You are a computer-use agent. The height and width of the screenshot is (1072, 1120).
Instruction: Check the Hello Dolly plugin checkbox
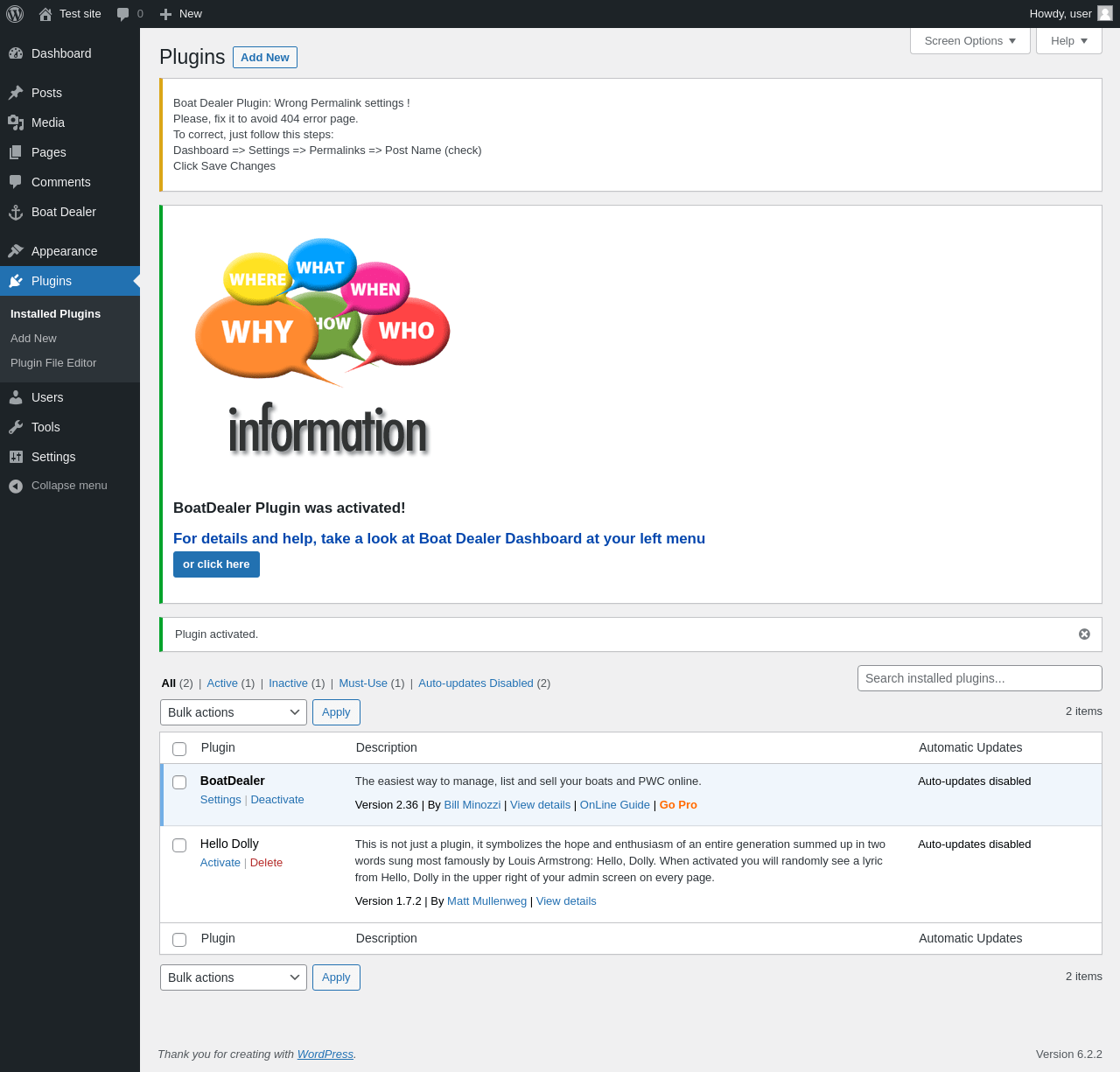point(179,845)
